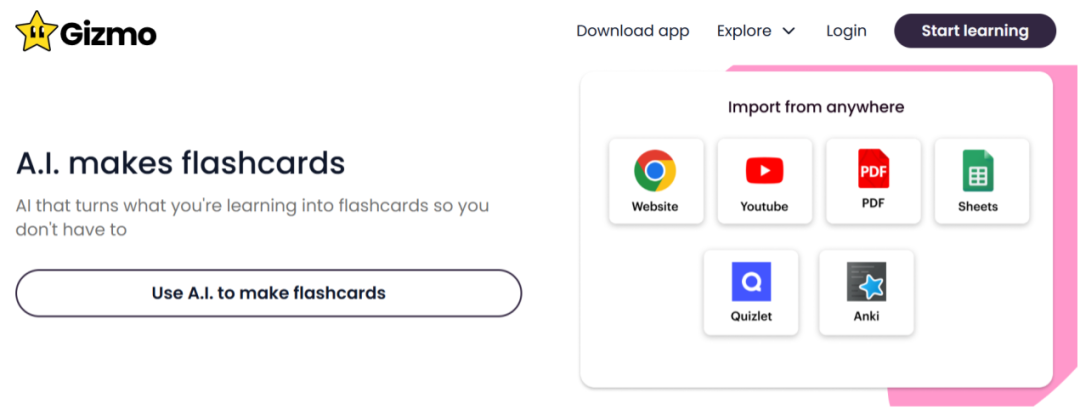Click Use A.I. to make flashcards button
This screenshot has height=410, width=1080.
point(268,293)
